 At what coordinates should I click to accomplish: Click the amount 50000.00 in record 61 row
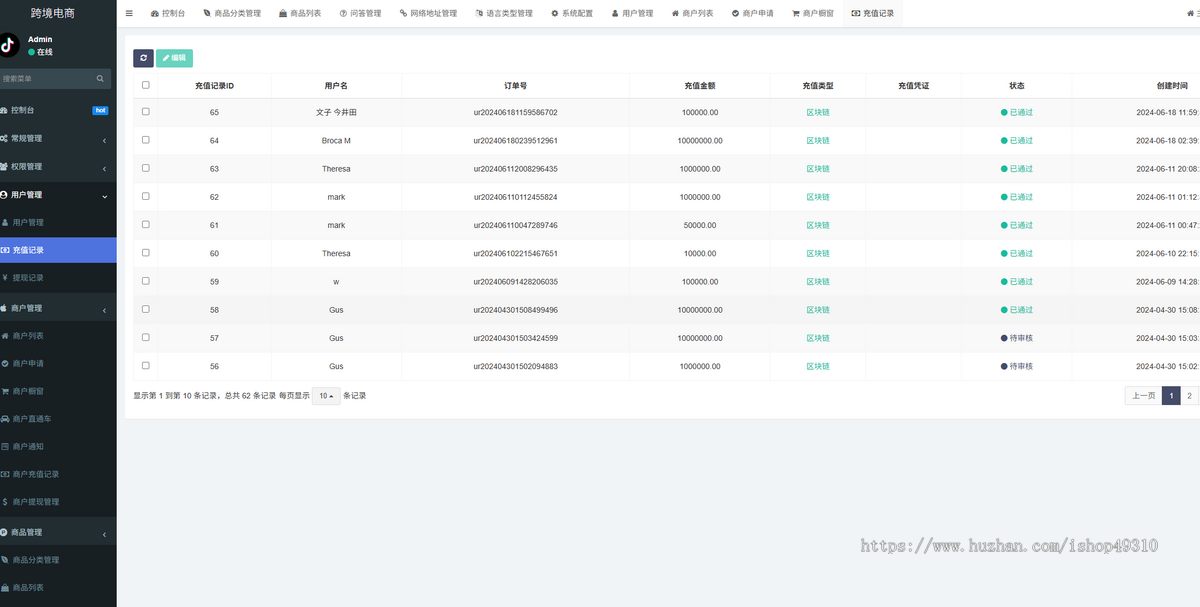[700, 225]
